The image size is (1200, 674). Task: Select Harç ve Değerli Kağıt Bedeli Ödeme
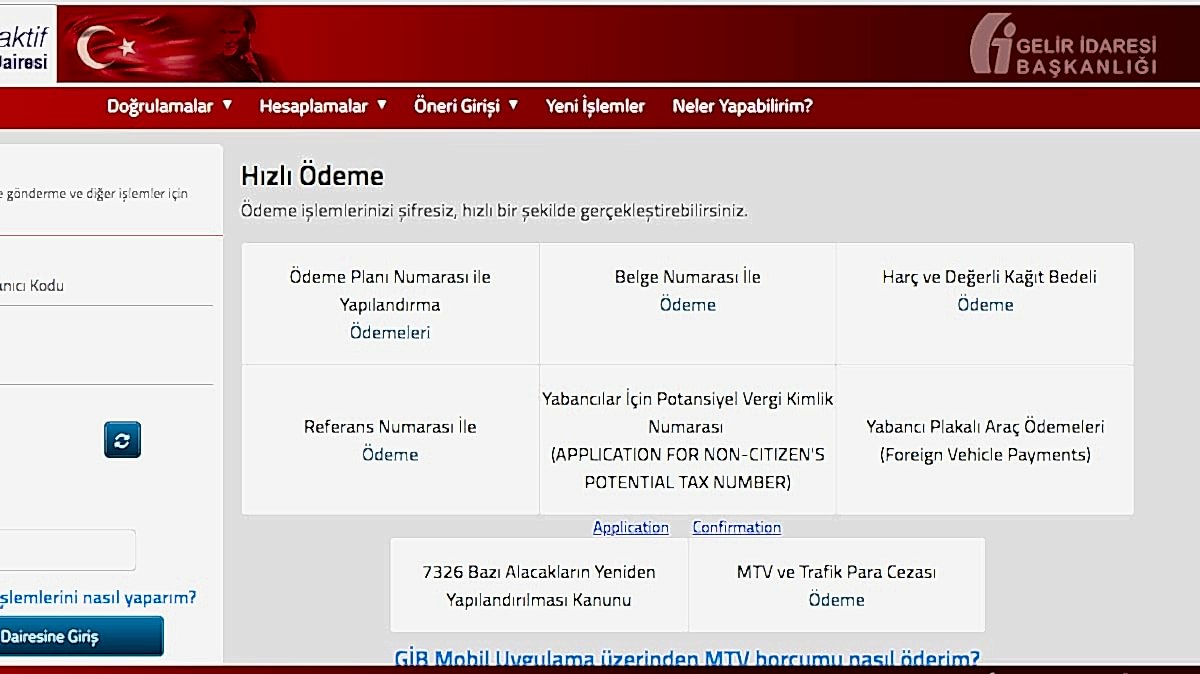[x=986, y=291]
